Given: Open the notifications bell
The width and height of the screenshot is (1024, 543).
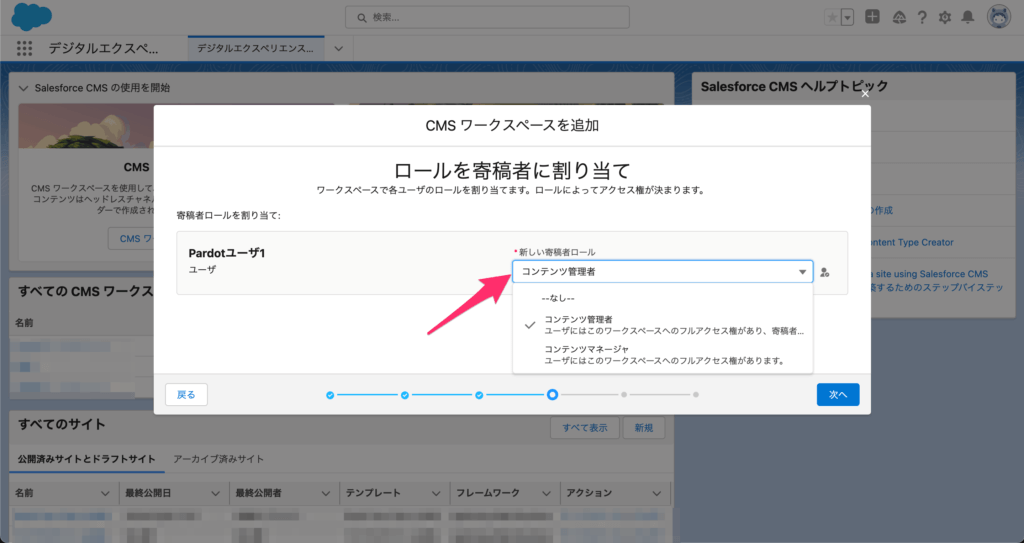Looking at the screenshot, I should 968,18.
